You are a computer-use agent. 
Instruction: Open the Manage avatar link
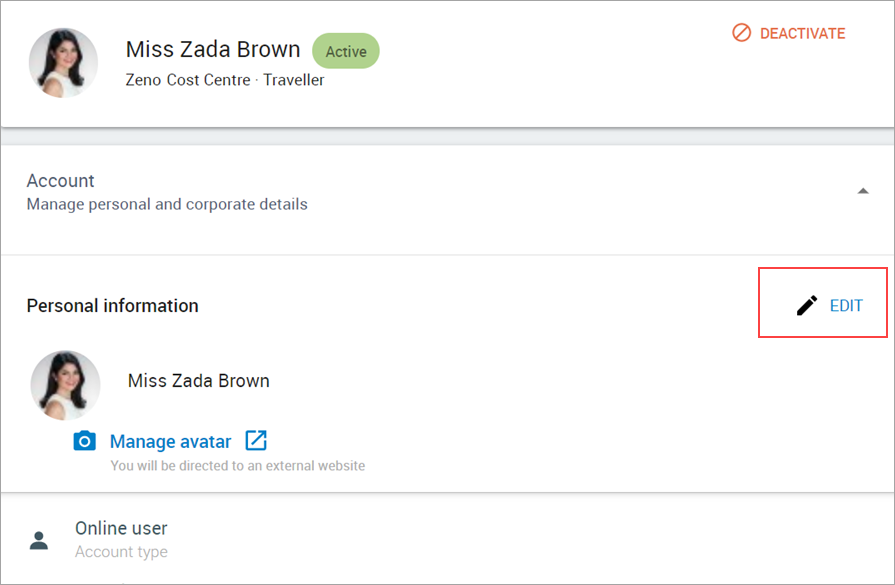[170, 441]
